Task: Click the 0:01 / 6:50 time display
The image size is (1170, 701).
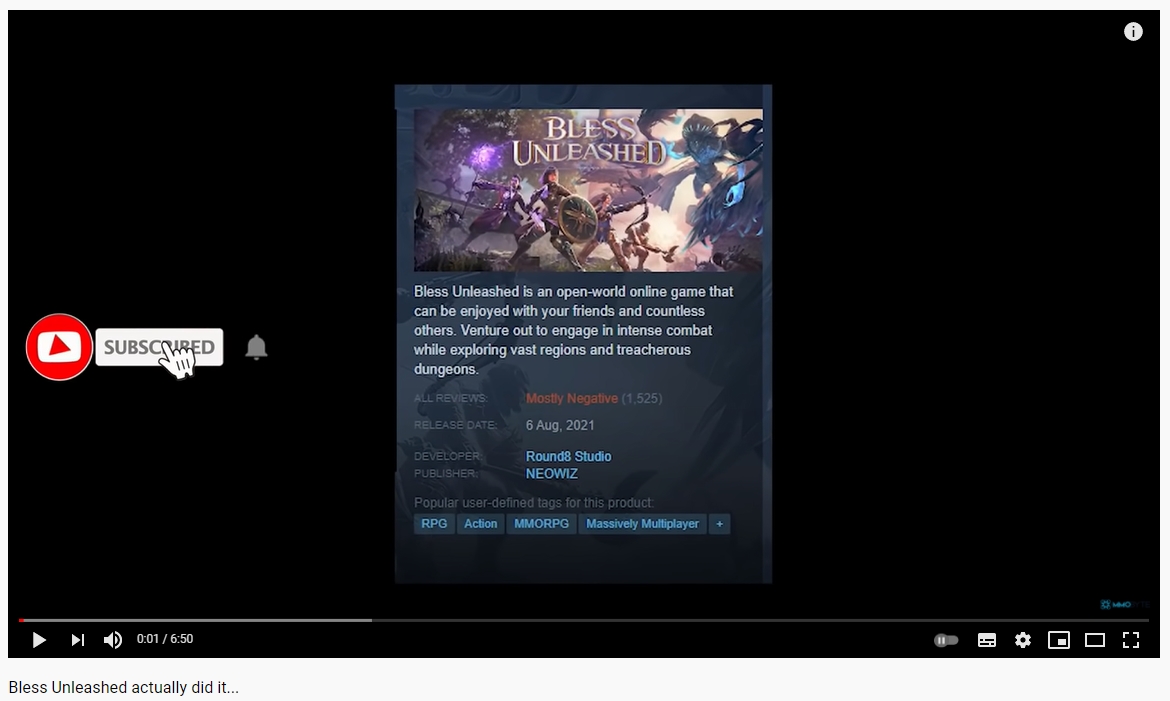Action: coord(165,639)
